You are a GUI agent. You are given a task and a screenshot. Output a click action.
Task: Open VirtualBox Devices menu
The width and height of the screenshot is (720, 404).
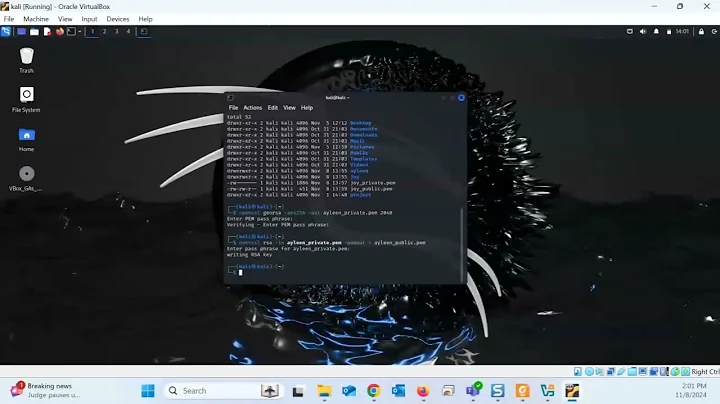118,19
